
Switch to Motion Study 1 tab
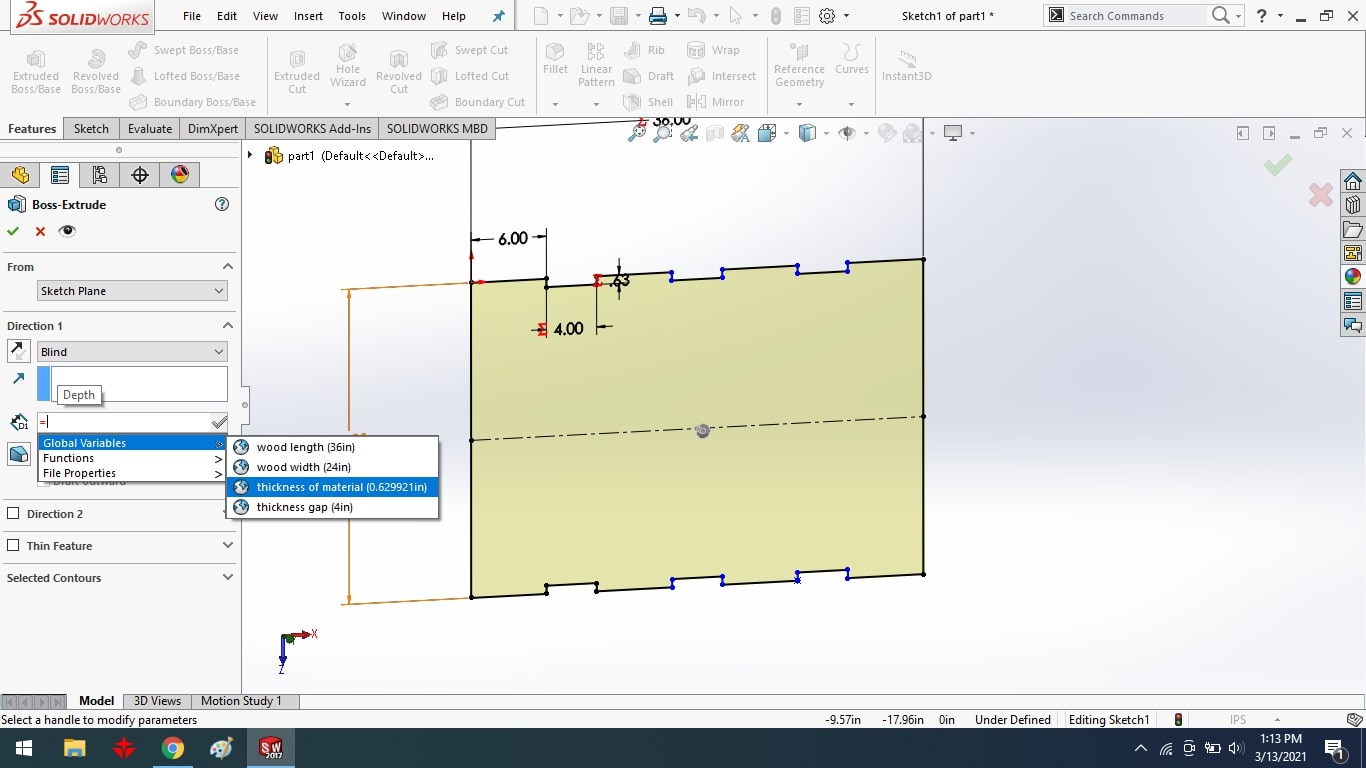[x=241, y=701]
